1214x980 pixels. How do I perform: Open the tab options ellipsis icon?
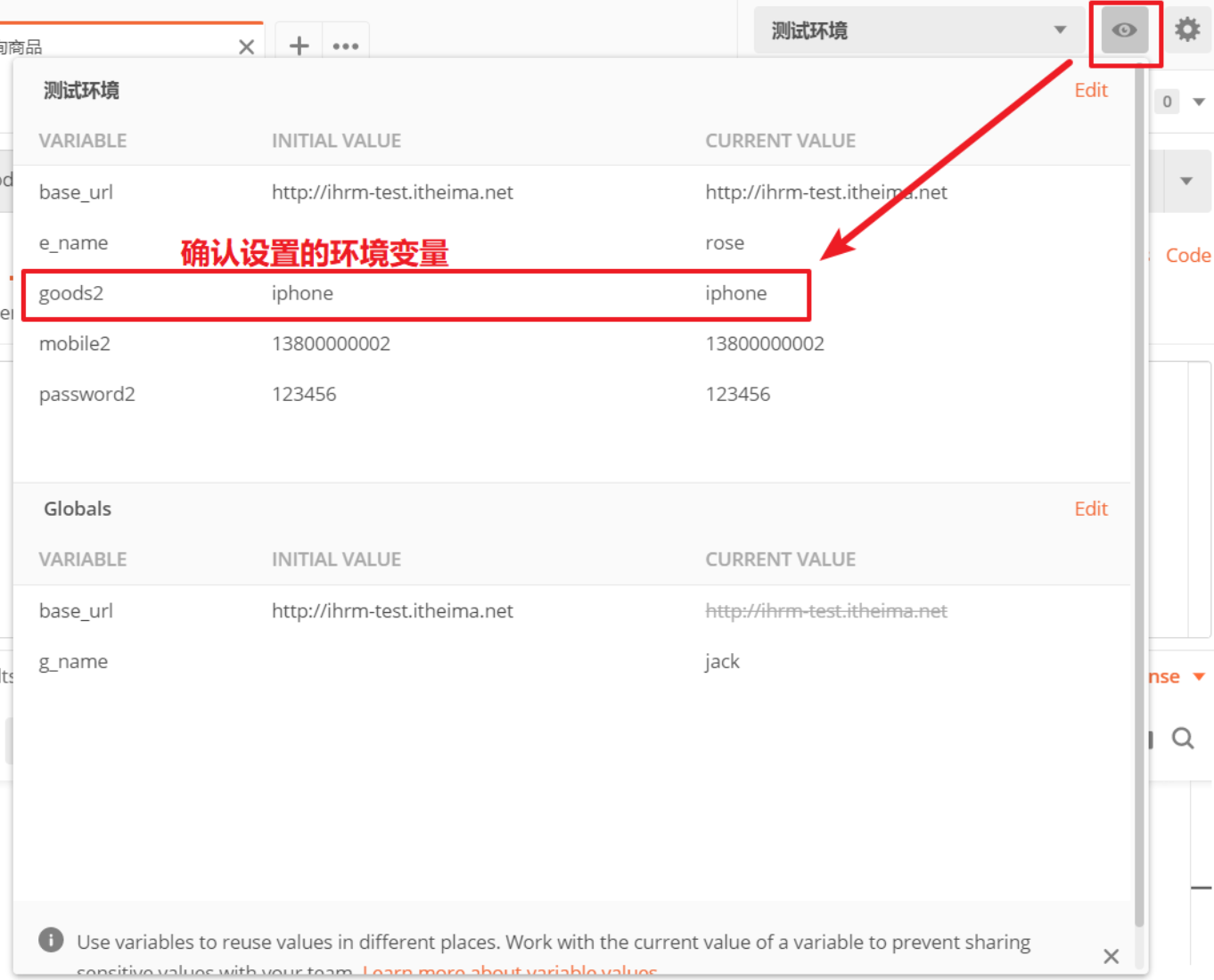coord(346,45)
